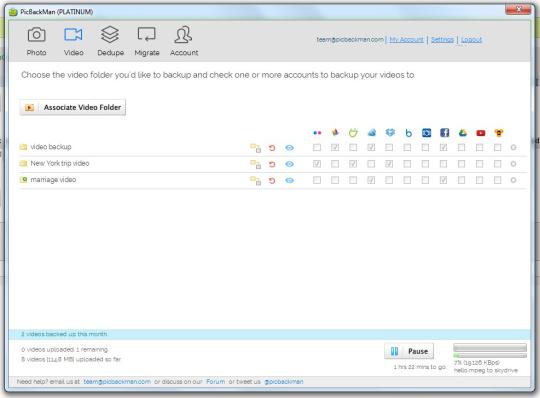Uncheck Dropbox checkbox for New York trip video
This screenshot has height=398, width=540.
(x=389, y=164)
